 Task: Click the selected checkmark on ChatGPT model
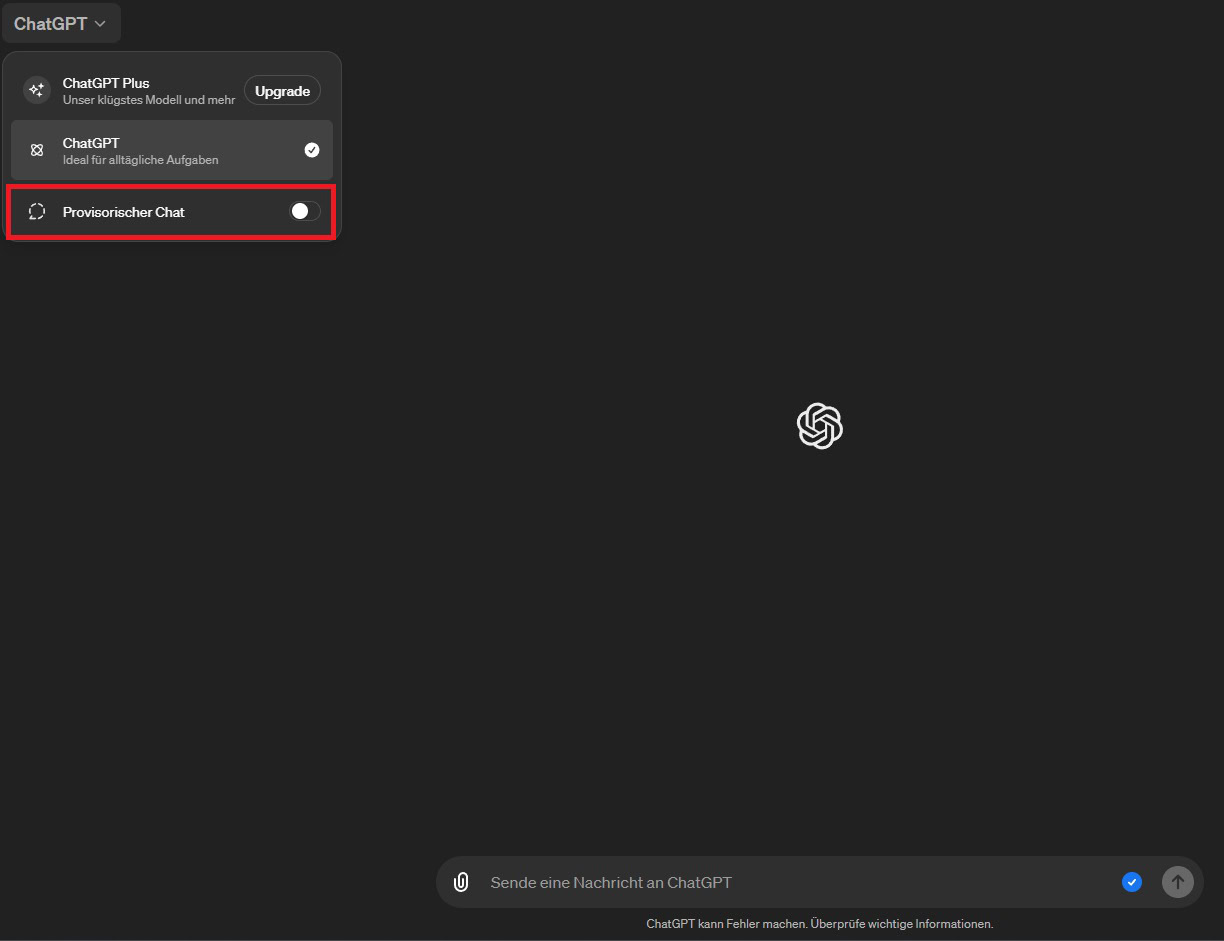point(312,150)
